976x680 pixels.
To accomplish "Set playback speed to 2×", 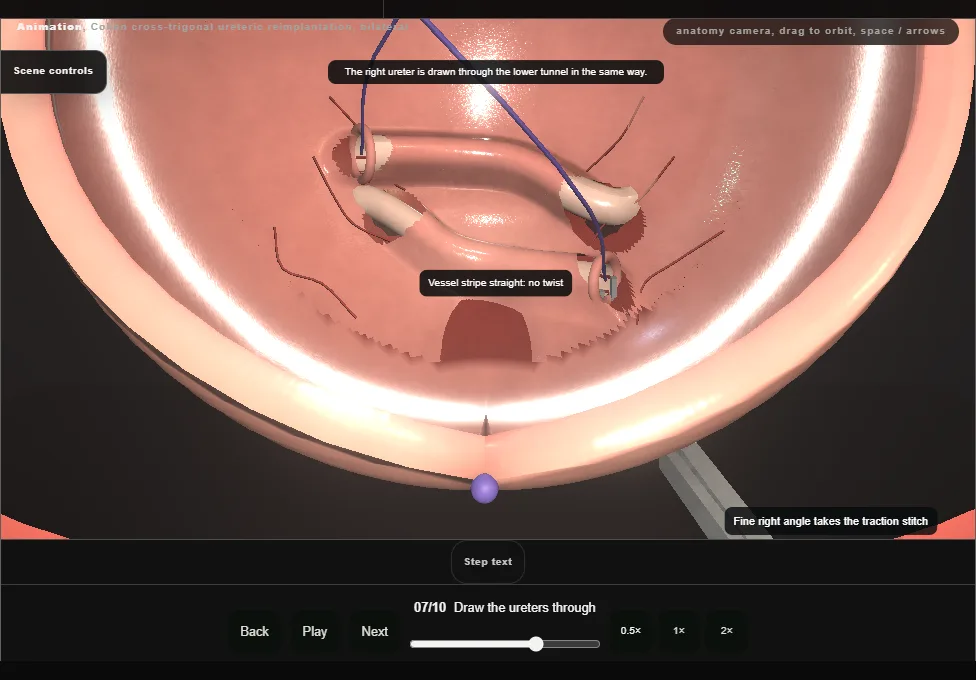I will click(726, 631).
